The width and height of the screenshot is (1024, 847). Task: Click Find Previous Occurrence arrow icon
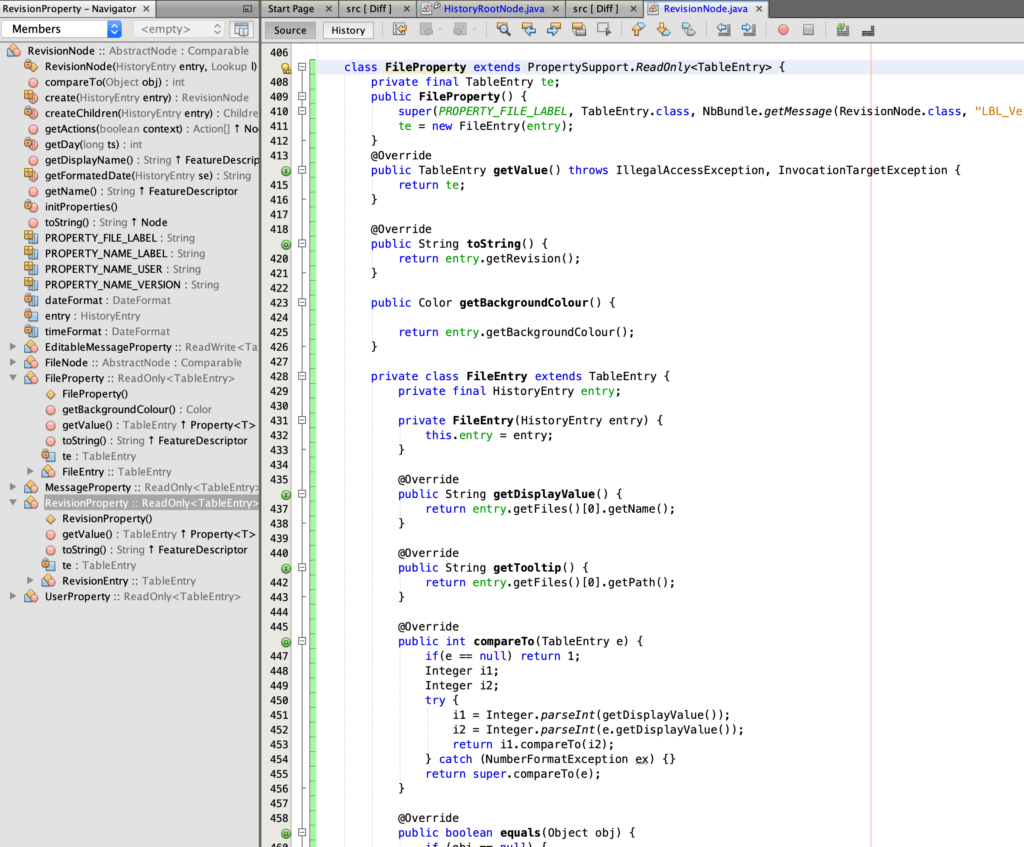528,30
